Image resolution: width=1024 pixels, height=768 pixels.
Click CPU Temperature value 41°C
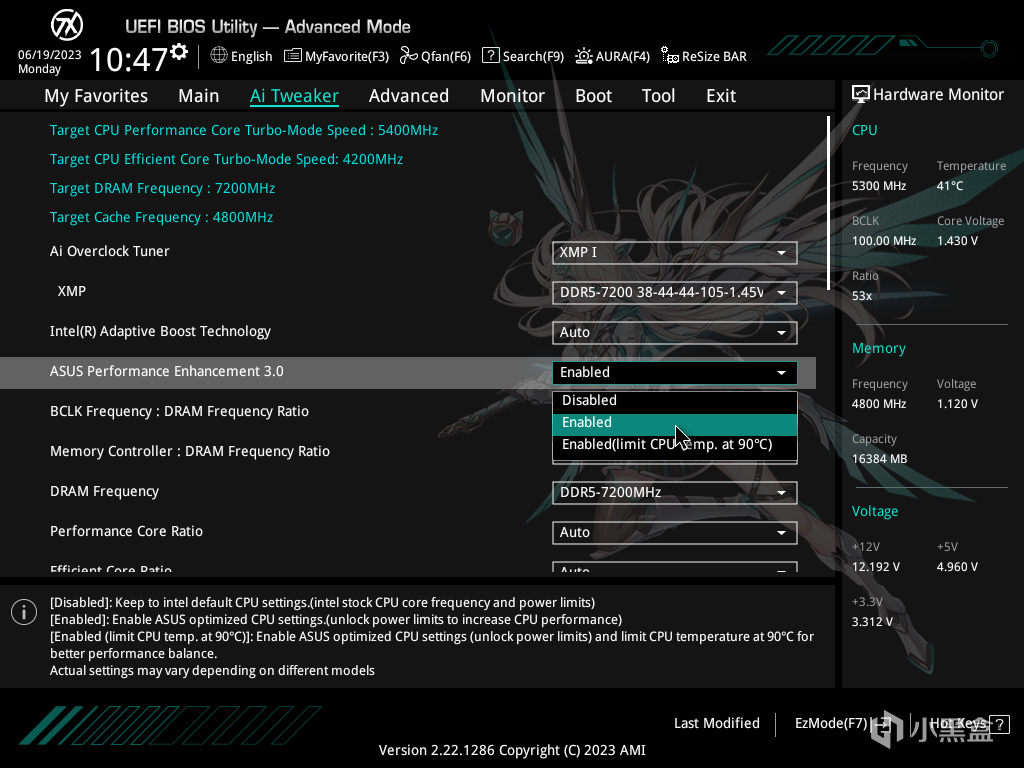(x=950, y=185)
